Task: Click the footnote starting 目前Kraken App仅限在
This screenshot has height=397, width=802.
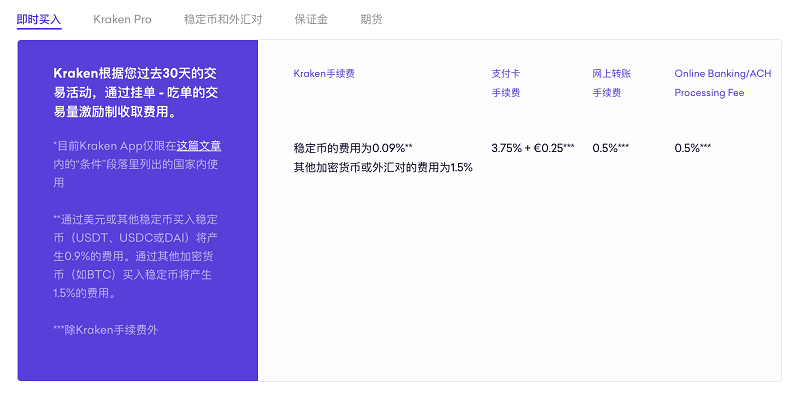Action: coord(138,164)
